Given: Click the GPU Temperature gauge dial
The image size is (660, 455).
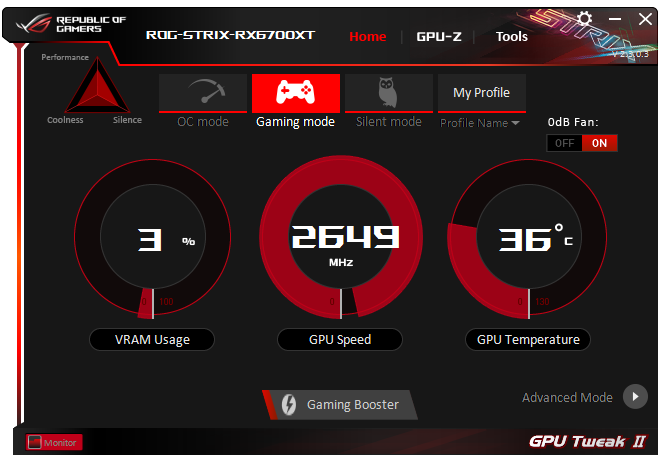Looking at the screenshot, I should click(x=527, y=239).
